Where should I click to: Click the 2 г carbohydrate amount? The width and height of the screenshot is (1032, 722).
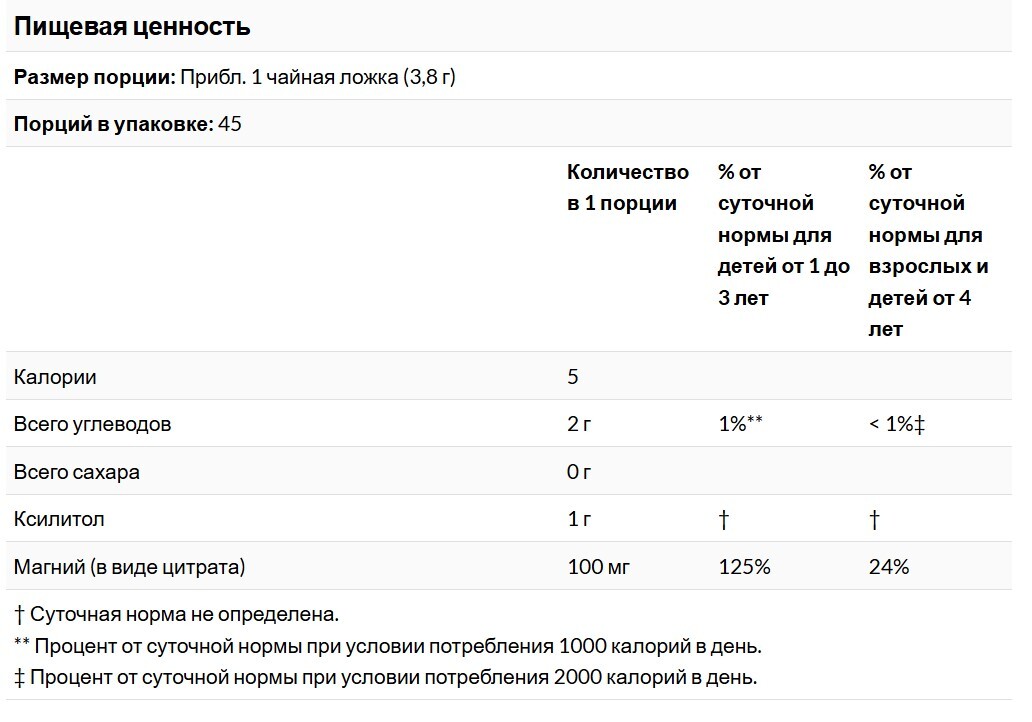point(579,424)
